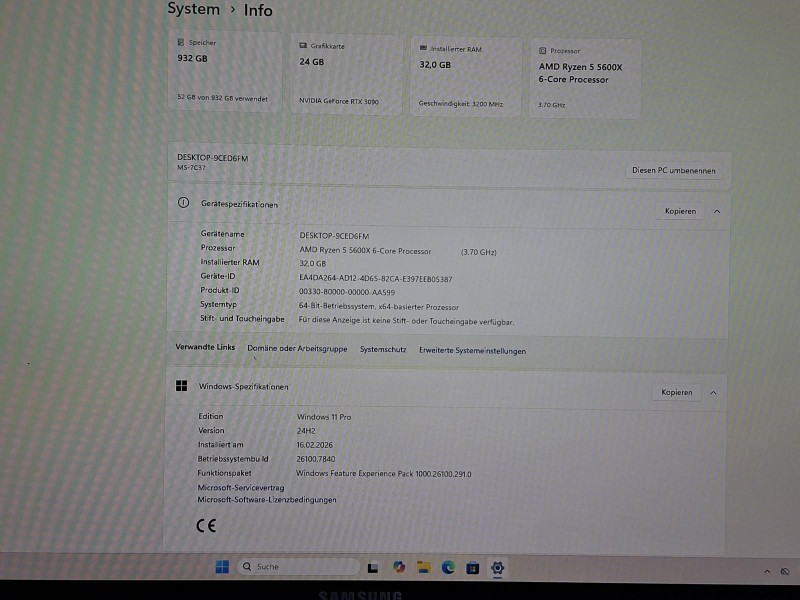Screen dimensions: 800x600
Task: Open the Windows Start menu
Action: pyautogui.click(x=222, y=567)
